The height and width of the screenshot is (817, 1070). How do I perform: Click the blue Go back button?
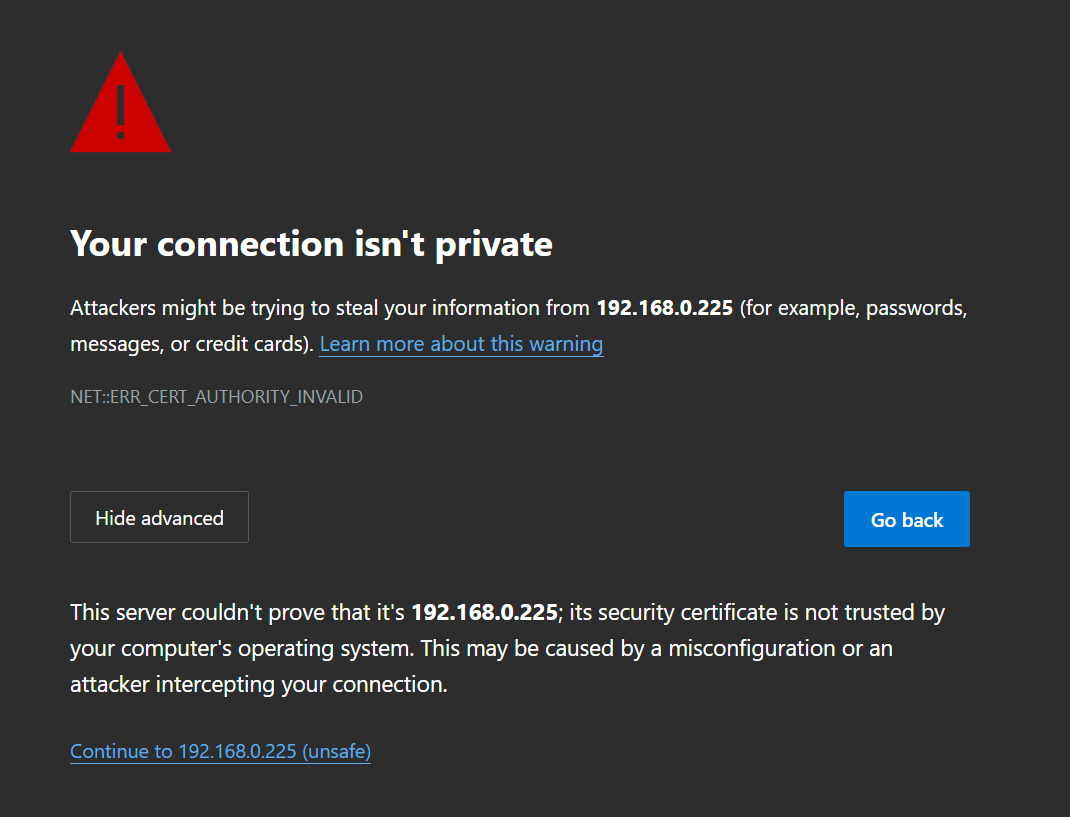click(x=906, y=519)
